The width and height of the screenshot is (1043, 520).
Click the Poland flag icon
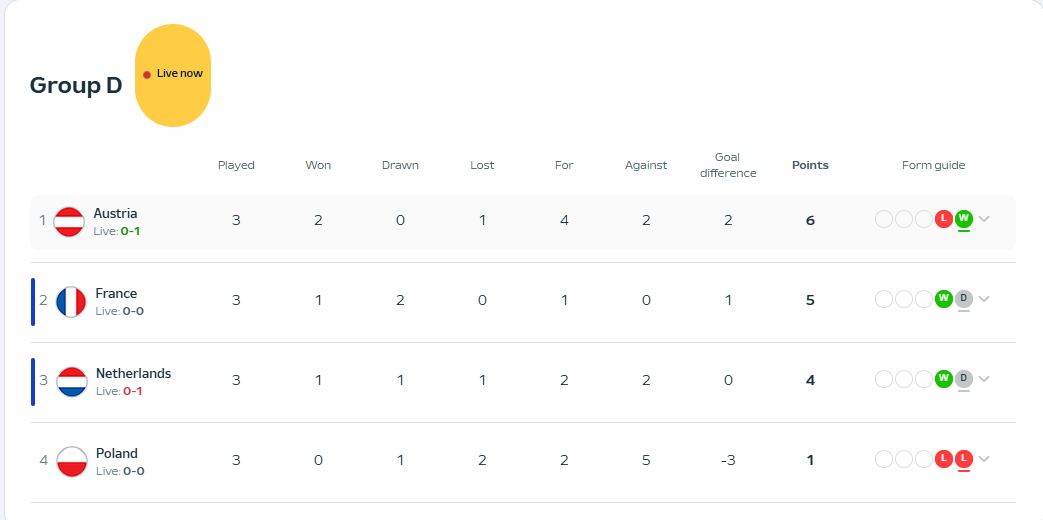coord(71,461)
